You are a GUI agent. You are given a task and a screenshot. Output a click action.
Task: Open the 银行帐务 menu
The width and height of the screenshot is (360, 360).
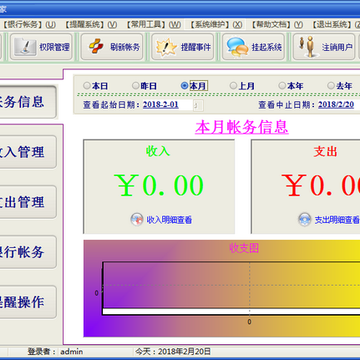30,25
